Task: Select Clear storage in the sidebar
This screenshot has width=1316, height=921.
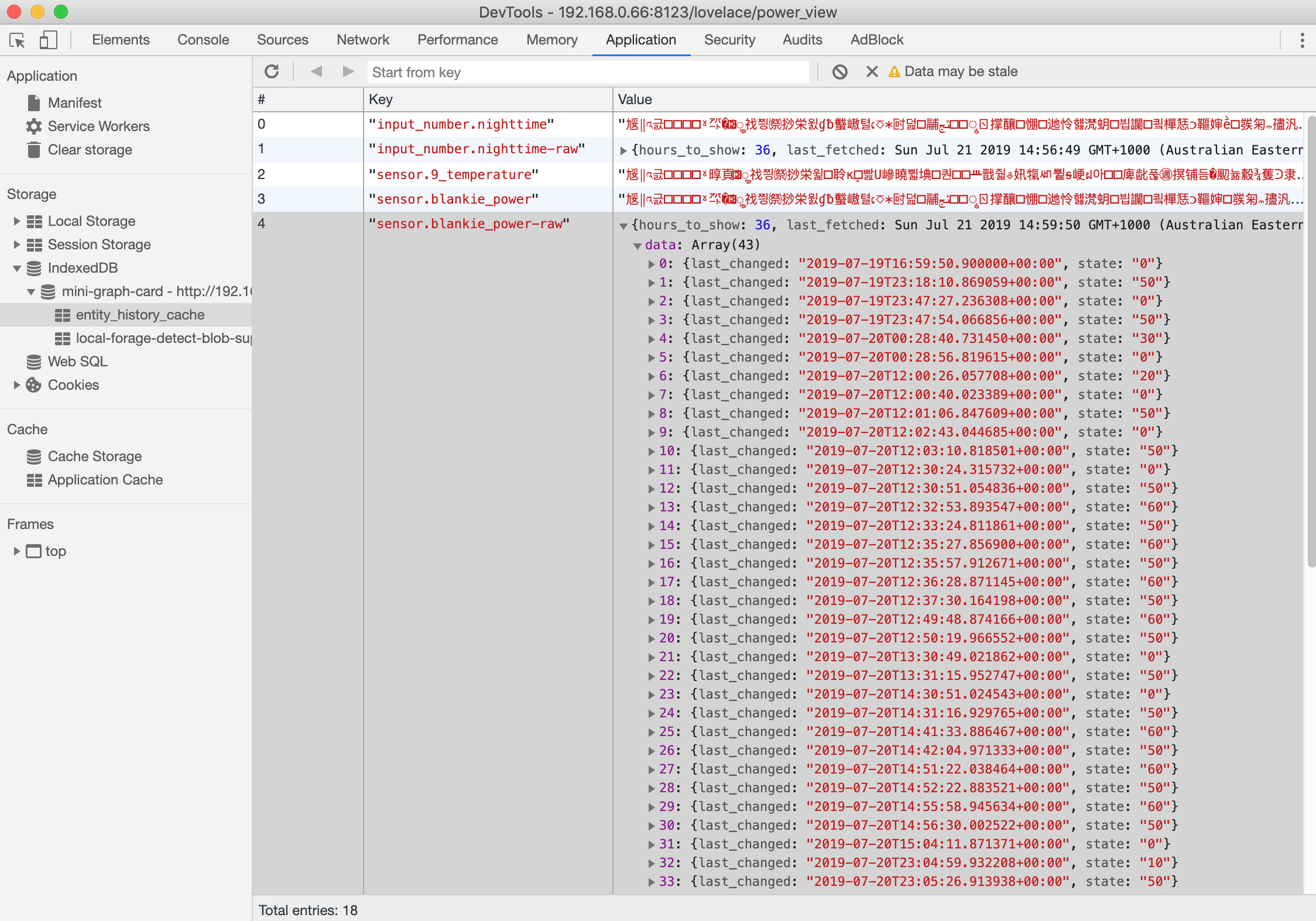Action: tap(90, 150)
